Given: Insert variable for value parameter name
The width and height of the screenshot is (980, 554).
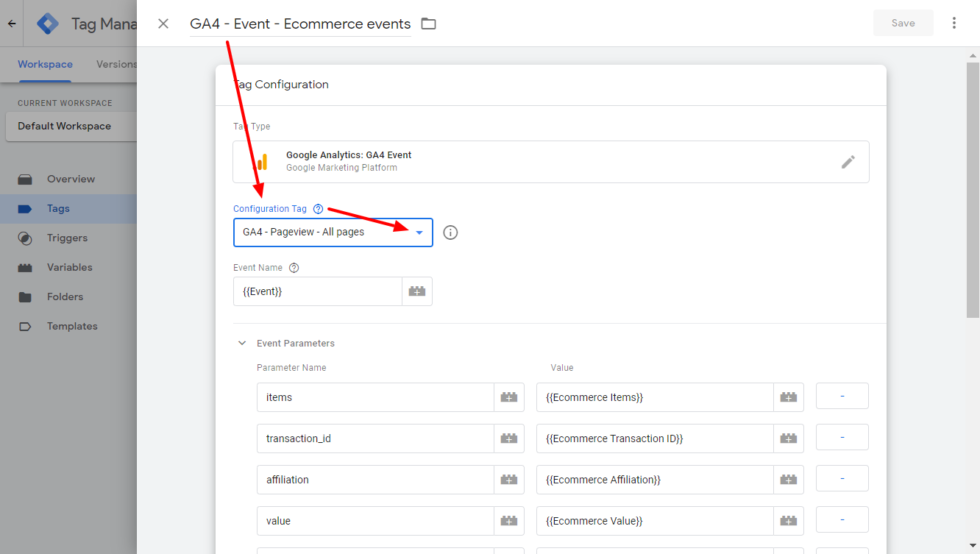Looking at the screenshot, I should point(509,521).
